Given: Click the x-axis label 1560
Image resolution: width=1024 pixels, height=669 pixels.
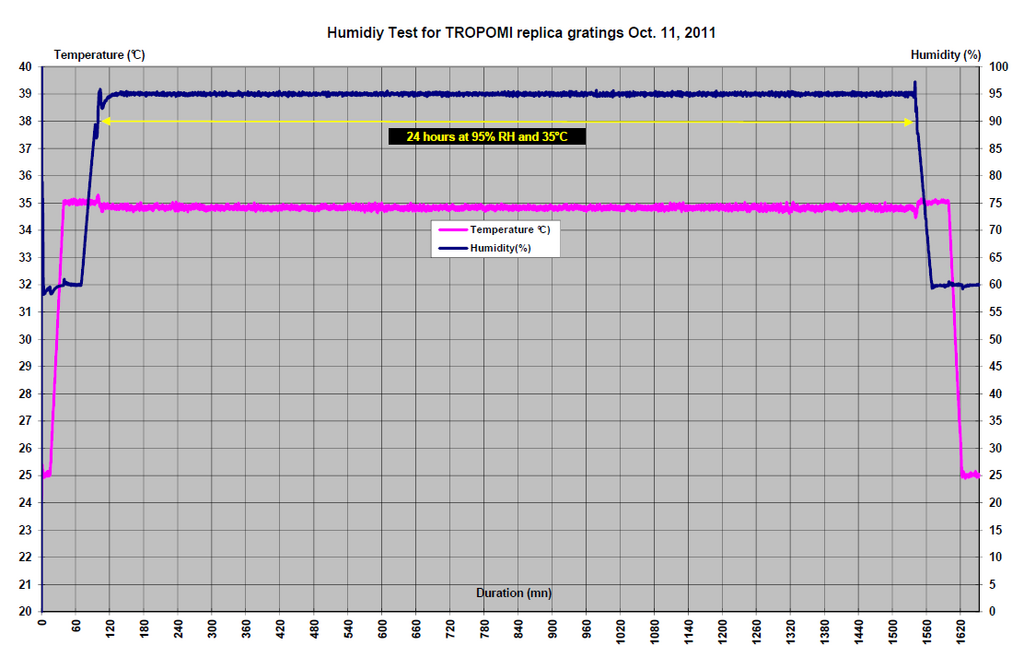Looking at the screenshot, I should click(927, 632).
